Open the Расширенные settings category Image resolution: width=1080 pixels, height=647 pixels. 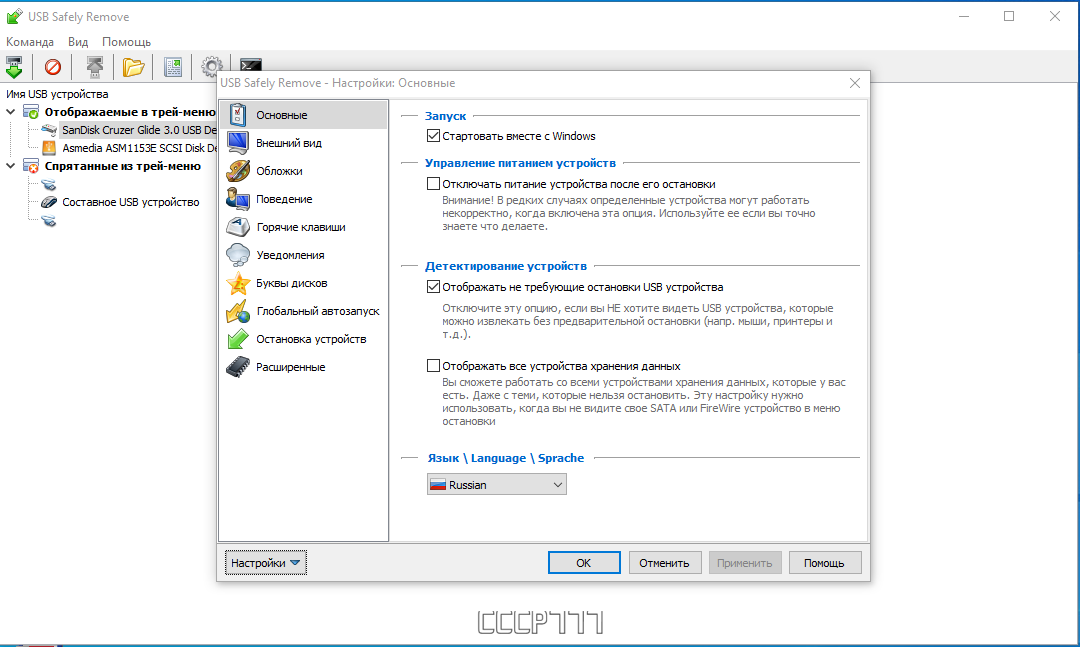(x=303, y=367)
